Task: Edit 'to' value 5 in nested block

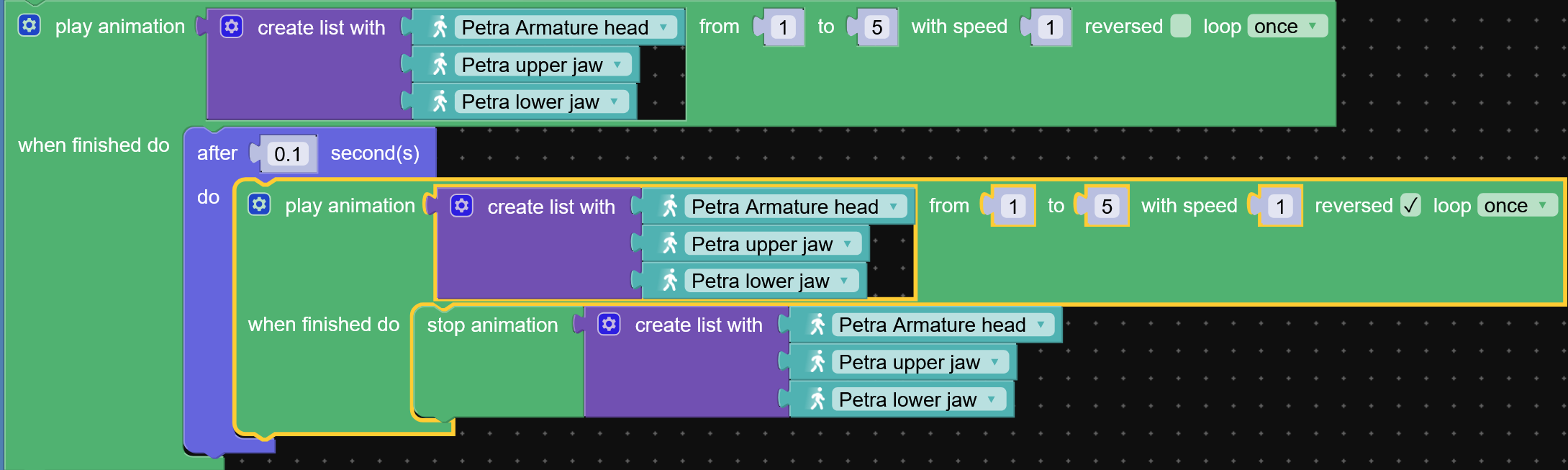Action: coord(1107,207)
